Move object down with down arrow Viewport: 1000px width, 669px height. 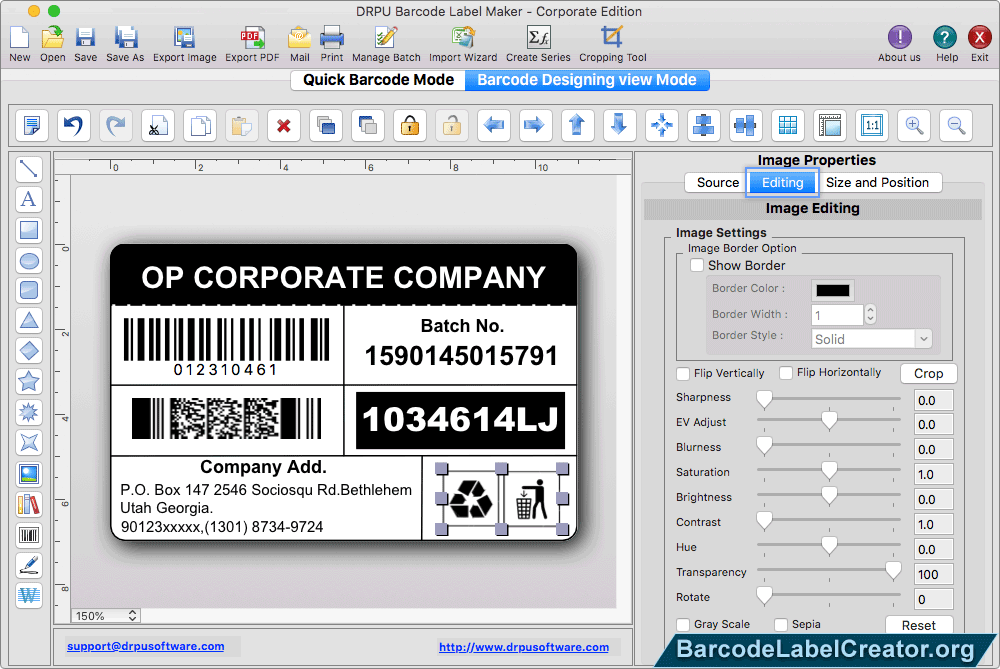(x=619, y=125)
